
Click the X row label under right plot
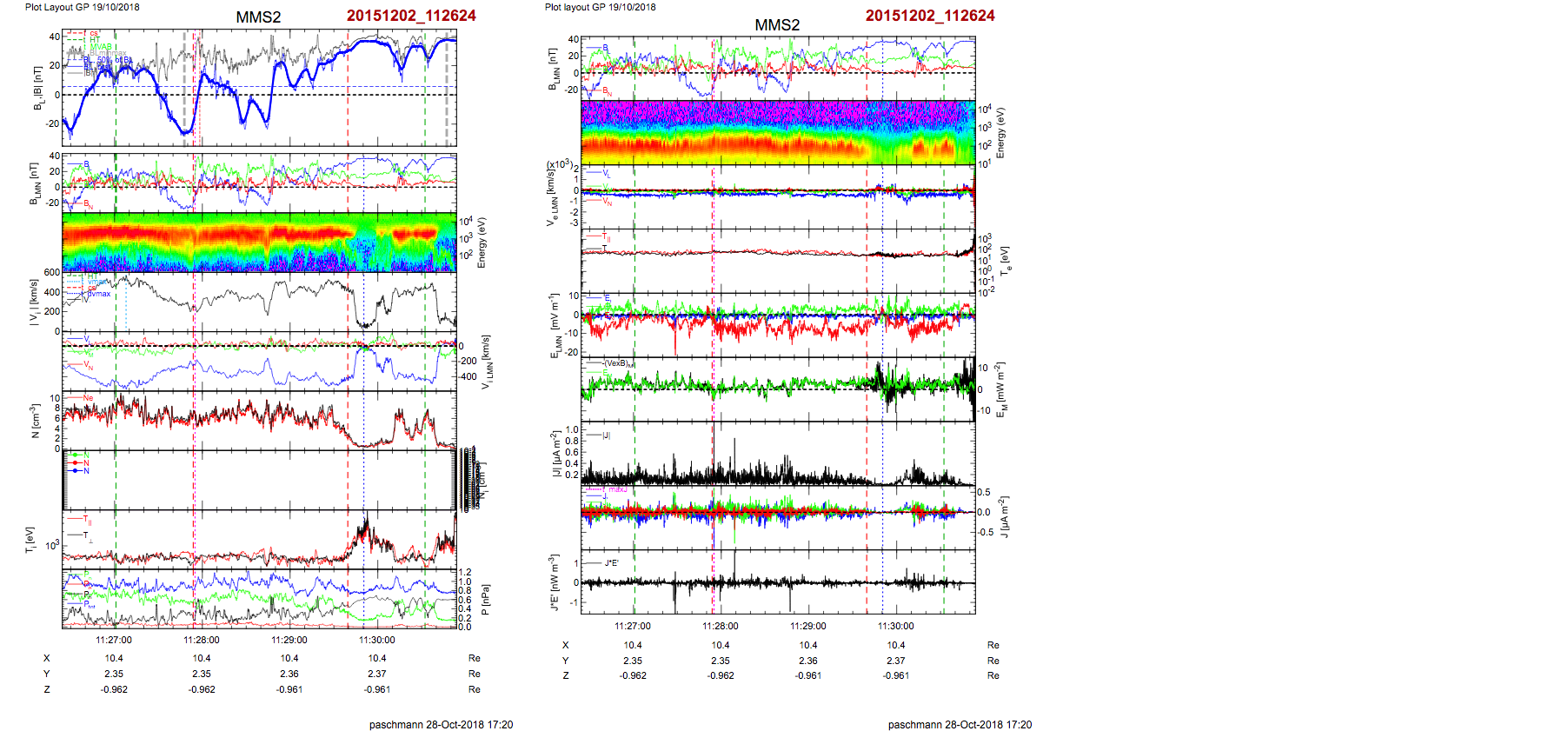coord(566,645)
